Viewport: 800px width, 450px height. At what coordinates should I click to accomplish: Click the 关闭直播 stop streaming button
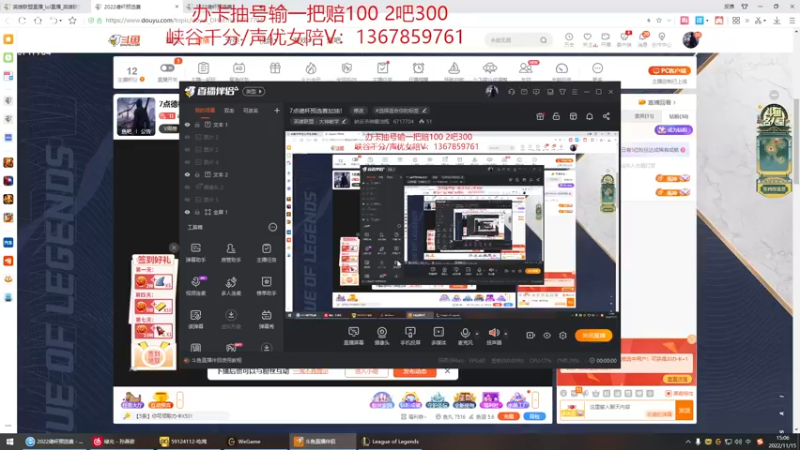point(593,335)
